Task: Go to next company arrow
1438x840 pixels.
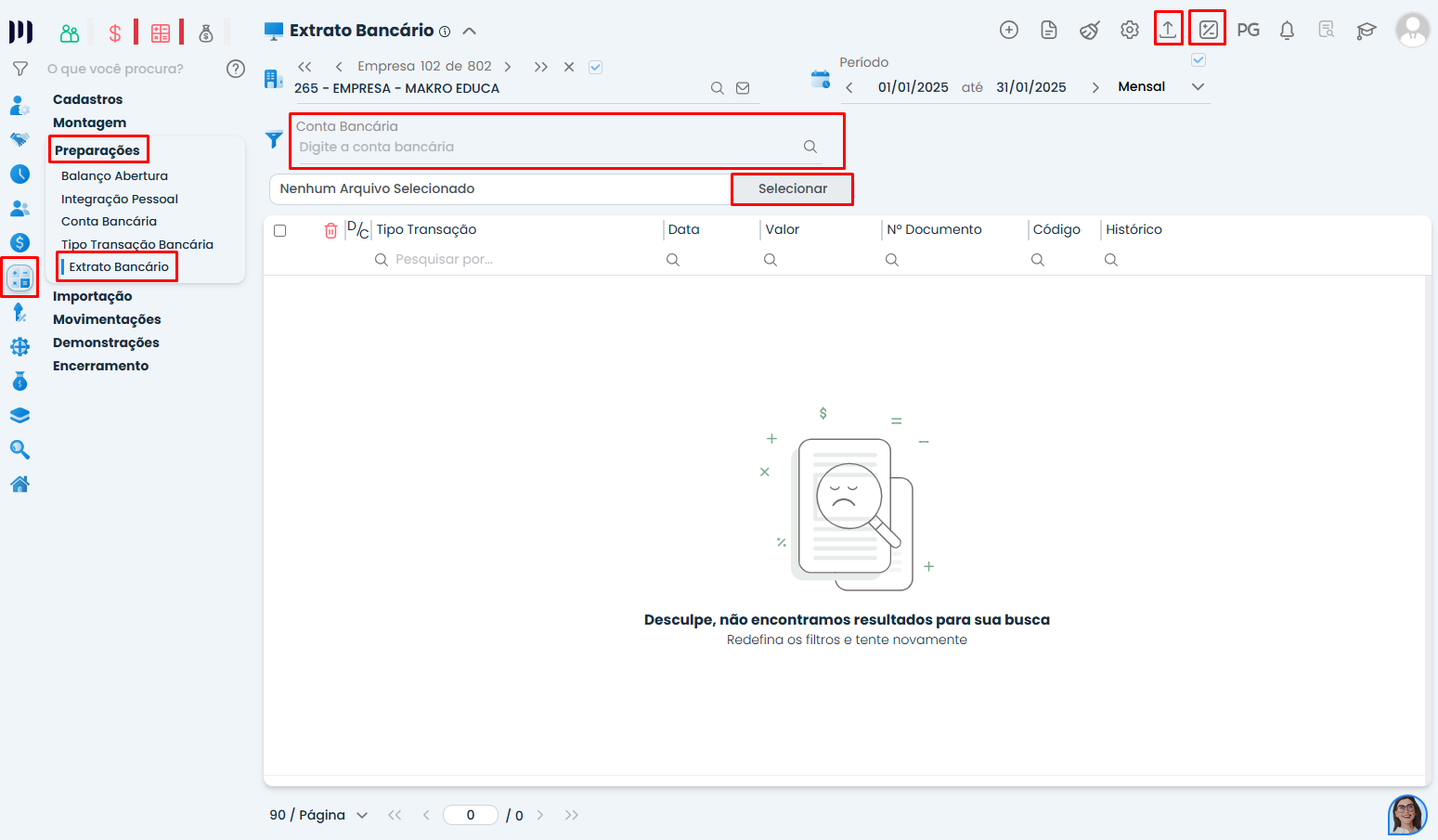Action: [x=508, y=67]
